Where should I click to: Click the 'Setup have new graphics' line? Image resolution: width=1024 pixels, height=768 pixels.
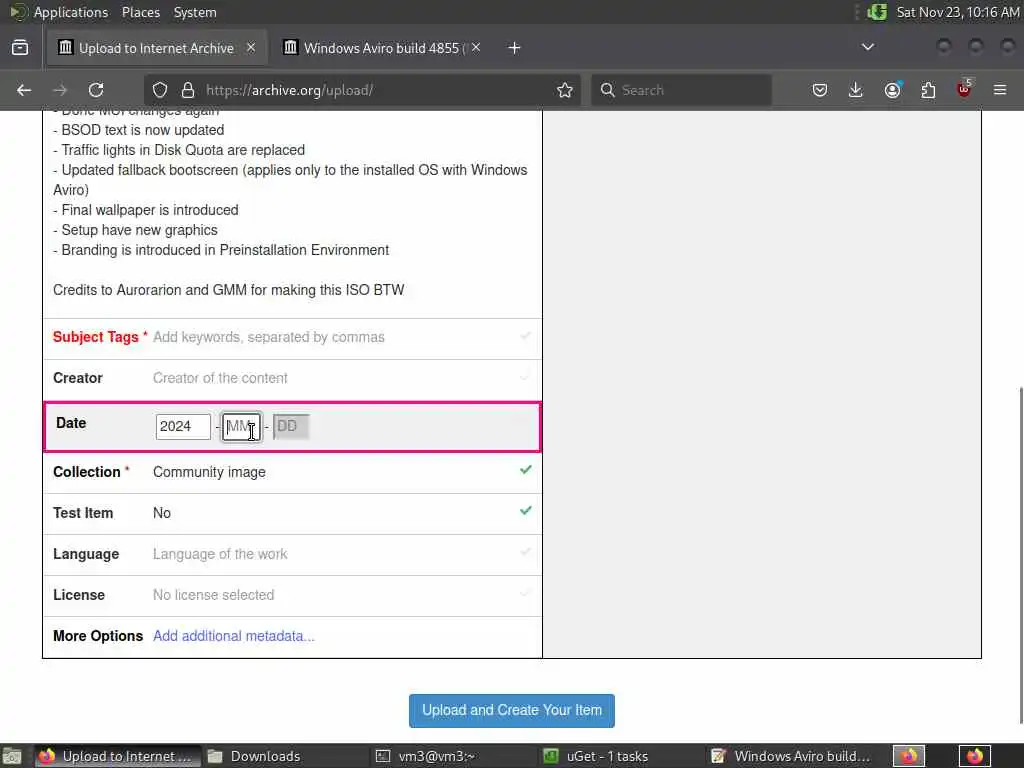pyautogui.click(x=135, y=230)
